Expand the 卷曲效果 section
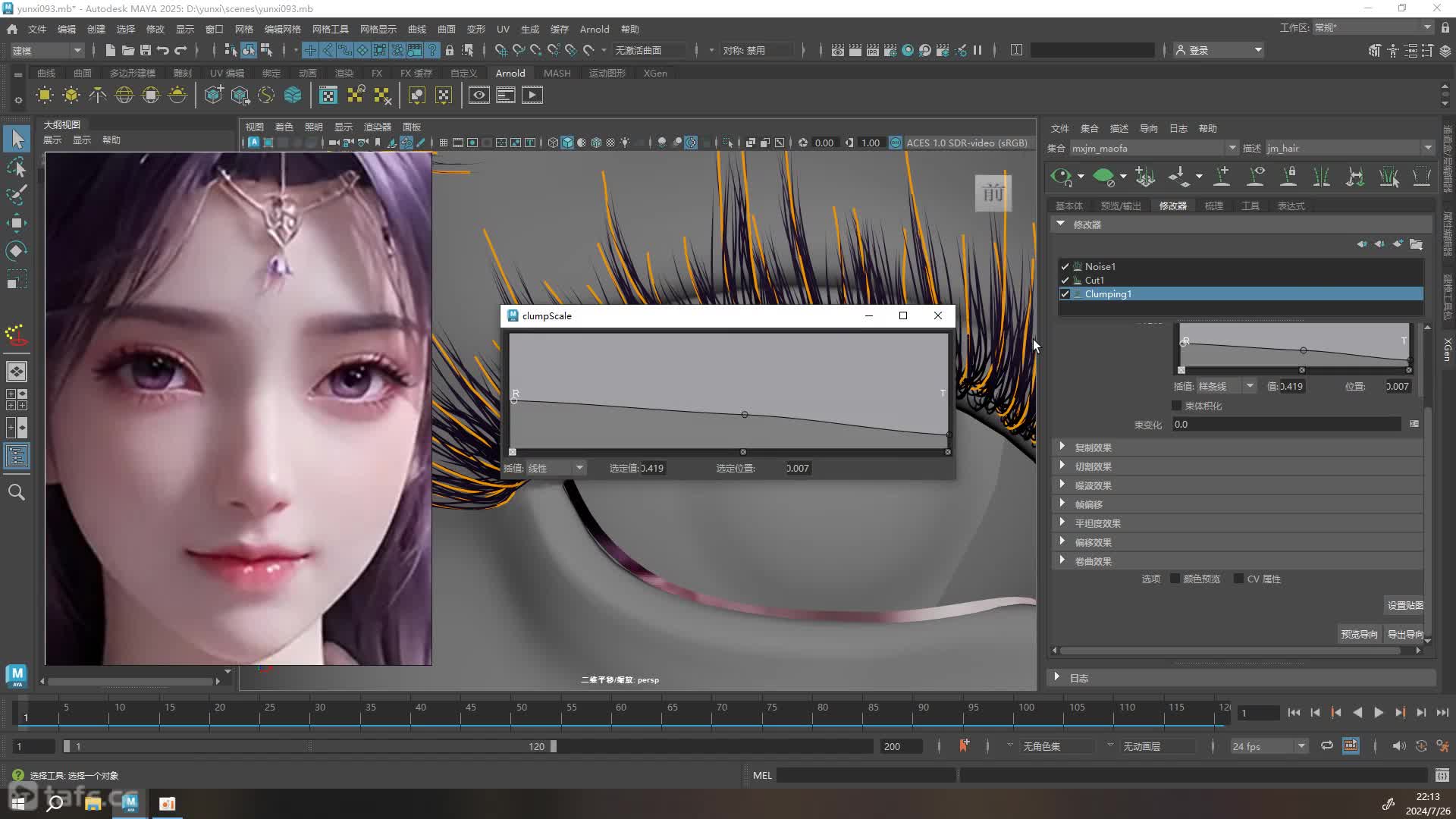Screen dimensions: 1456x819 tap(1062, 560)
